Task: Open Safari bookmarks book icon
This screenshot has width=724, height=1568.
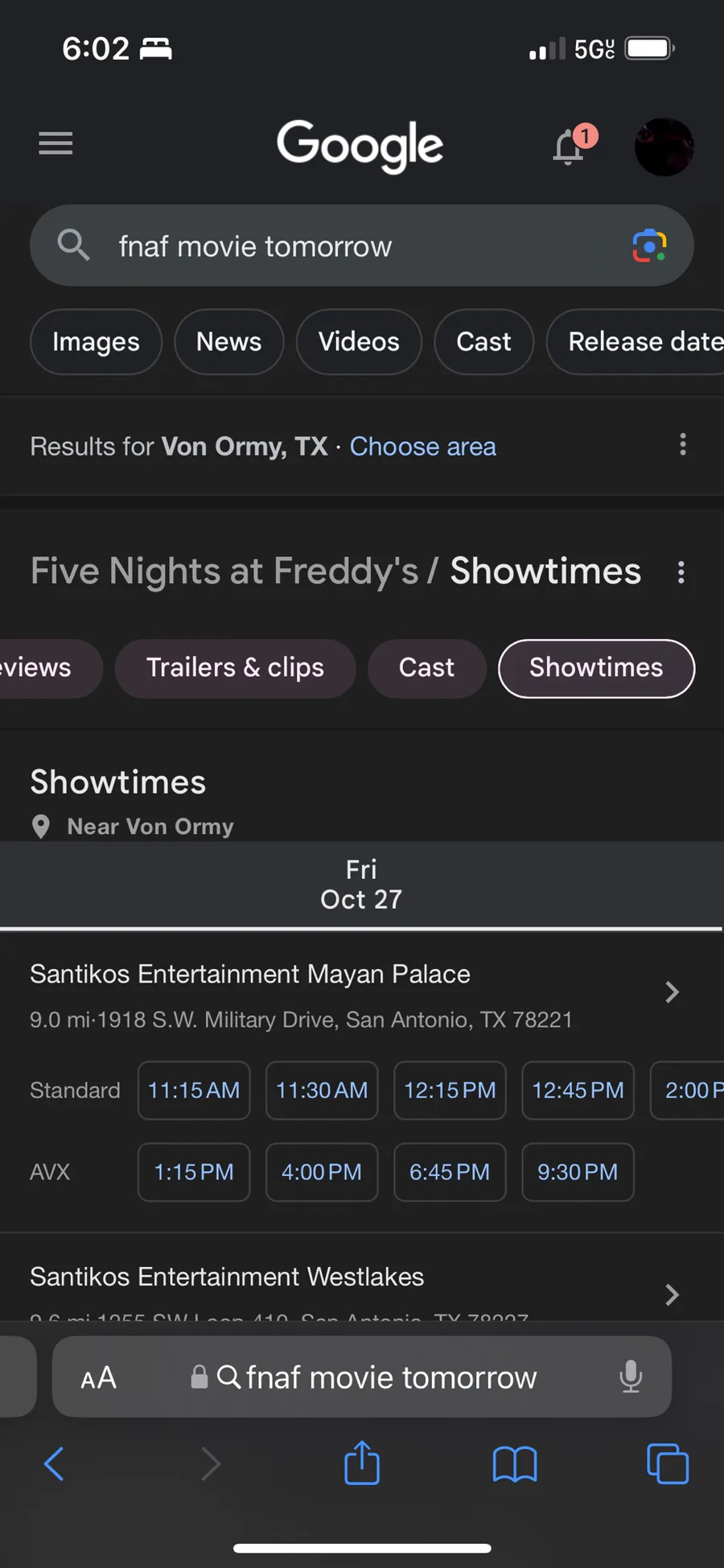Action: [515, 1464]
